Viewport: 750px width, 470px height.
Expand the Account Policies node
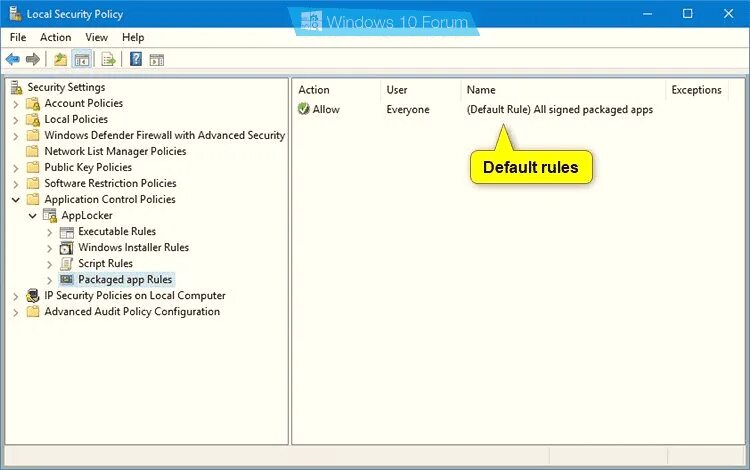click(16, 104)
